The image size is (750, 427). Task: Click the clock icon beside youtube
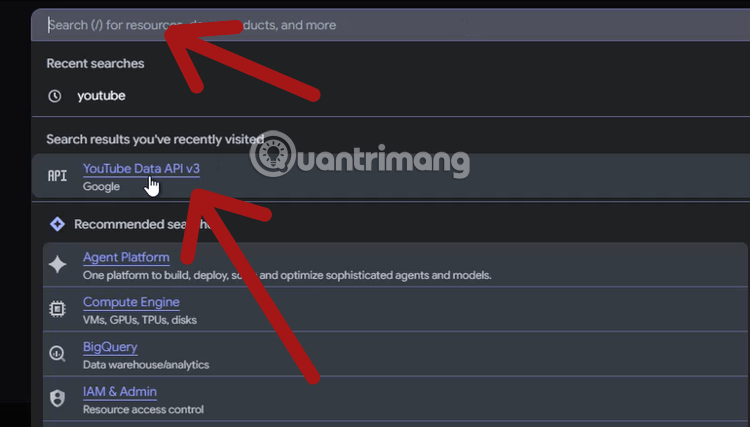[55, 96]
